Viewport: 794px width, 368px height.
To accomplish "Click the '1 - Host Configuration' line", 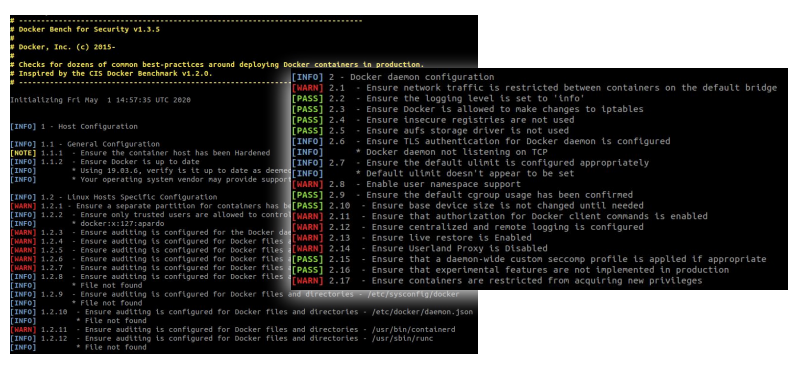I will 74,127.
